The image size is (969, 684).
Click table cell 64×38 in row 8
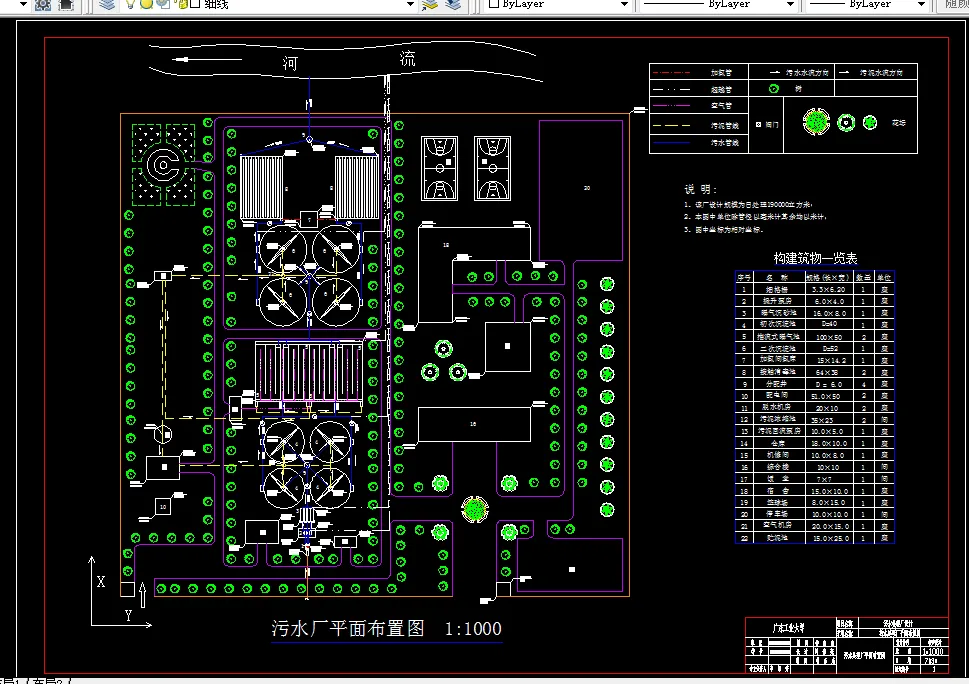pyautogui.click(x=829, y=373)
